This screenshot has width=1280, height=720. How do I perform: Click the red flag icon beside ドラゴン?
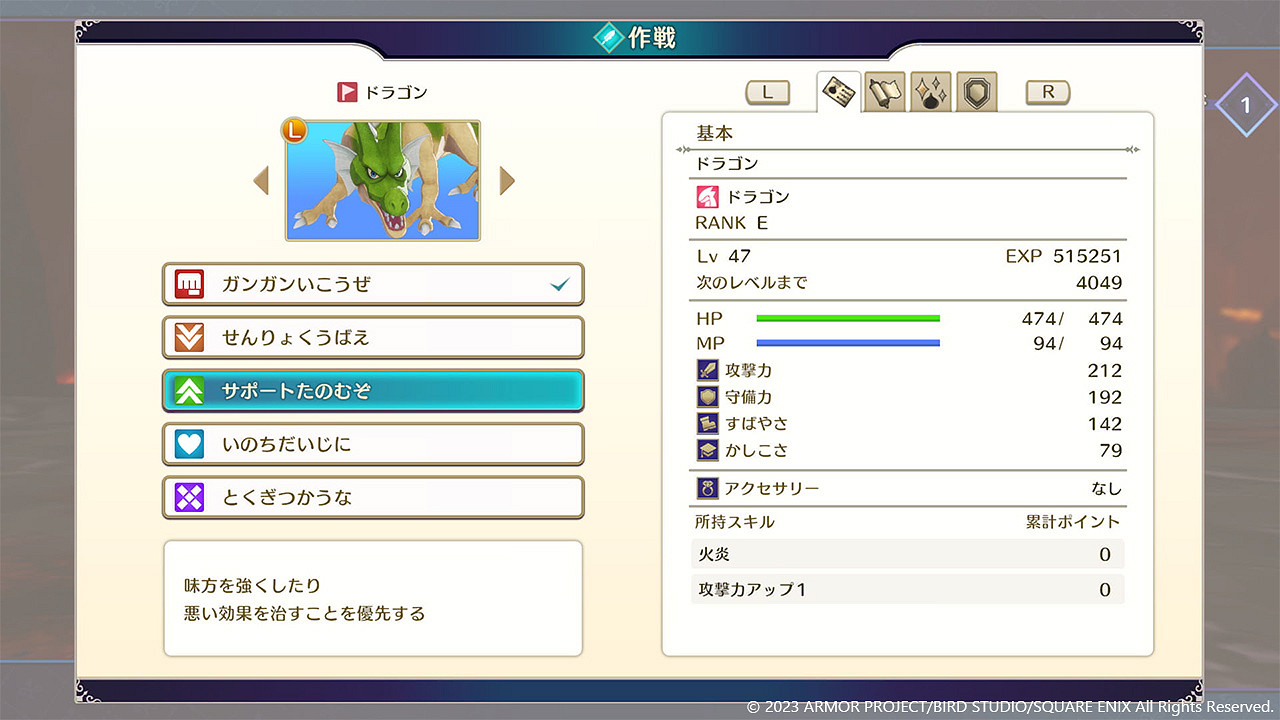point(347,92)
